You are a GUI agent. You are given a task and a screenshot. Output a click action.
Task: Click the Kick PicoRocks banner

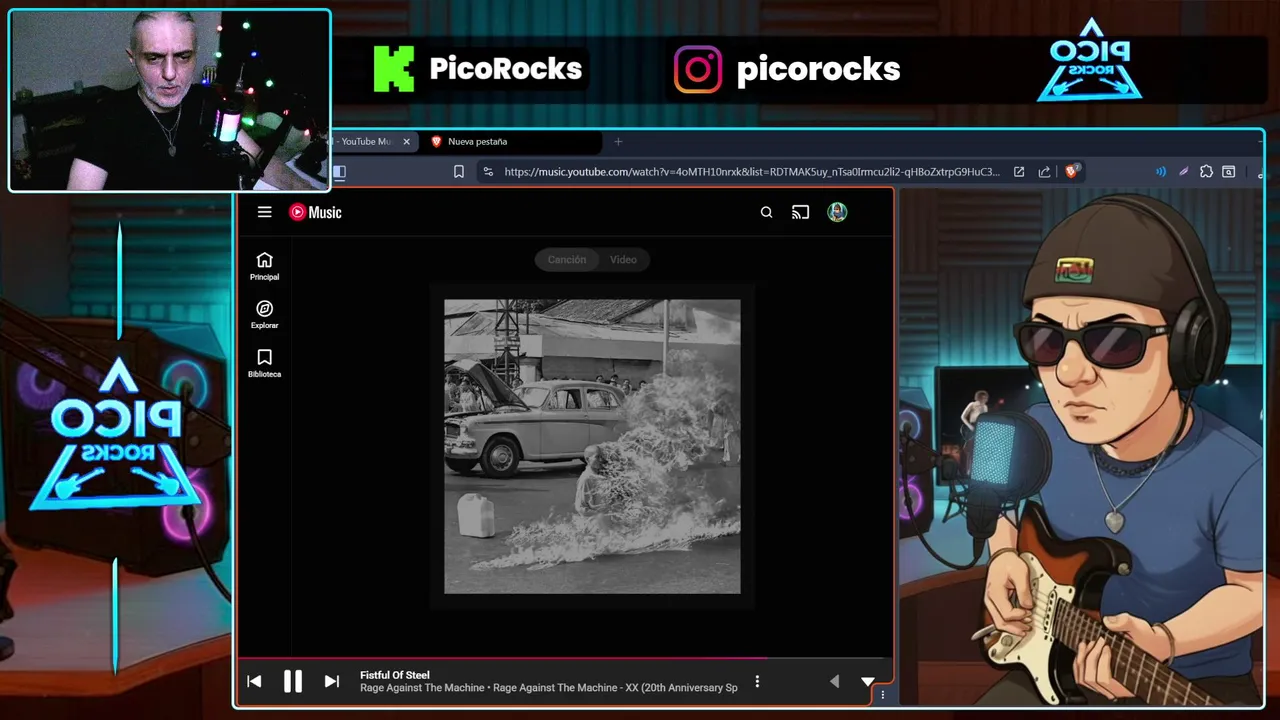[478, 69]
